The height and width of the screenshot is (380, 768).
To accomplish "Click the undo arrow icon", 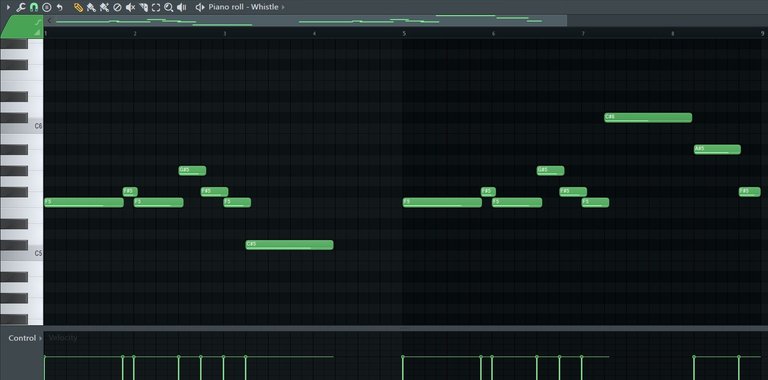I will 60,7.
